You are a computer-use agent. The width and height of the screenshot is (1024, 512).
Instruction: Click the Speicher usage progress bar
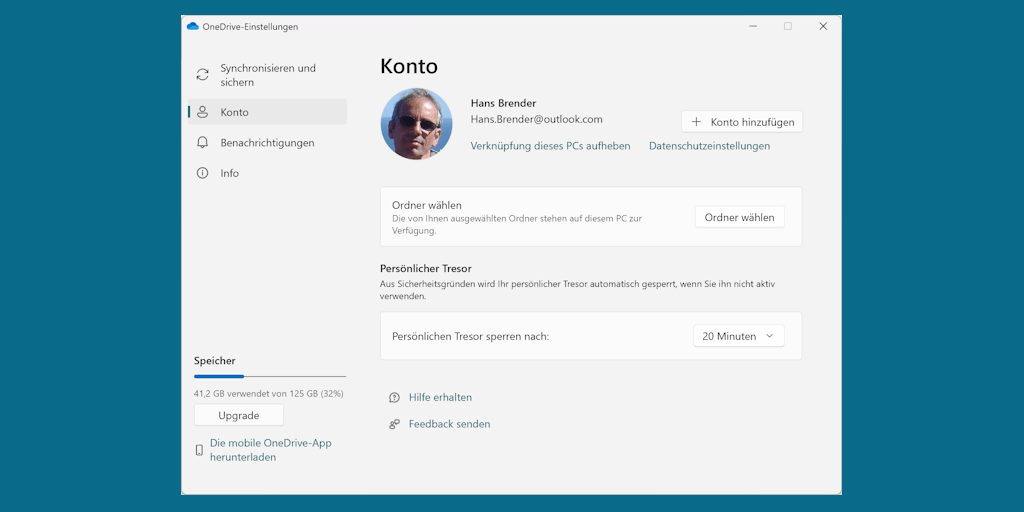click(270, 377)
